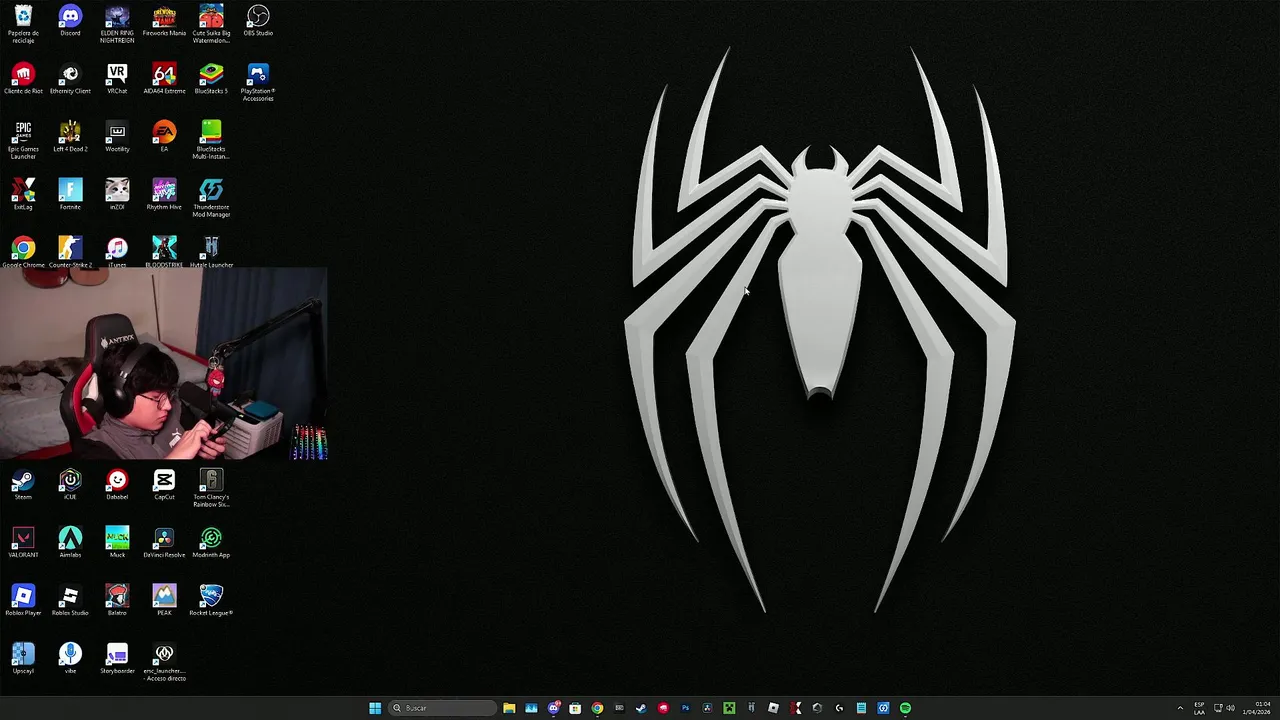Select the VRChat desktop shortcut
1280x720 pixels.
click(x=117, y=79)
